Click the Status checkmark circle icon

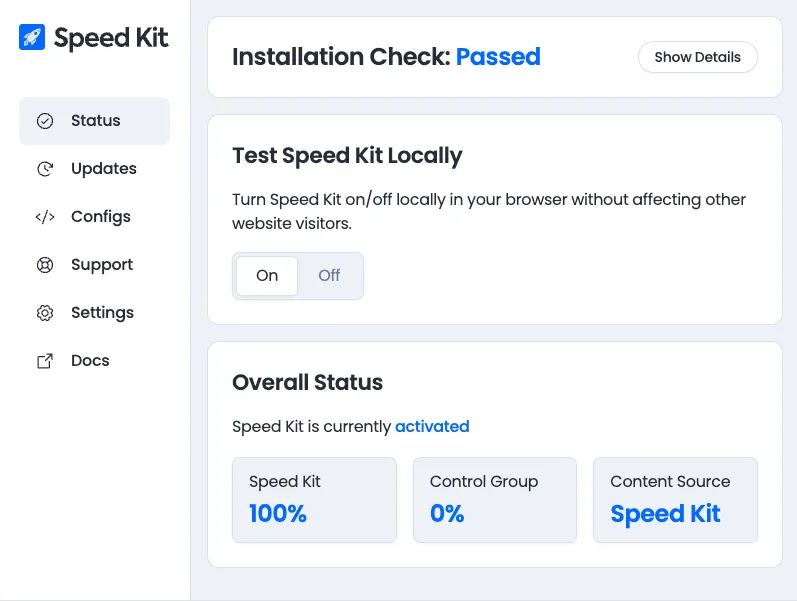coord(45,121)
